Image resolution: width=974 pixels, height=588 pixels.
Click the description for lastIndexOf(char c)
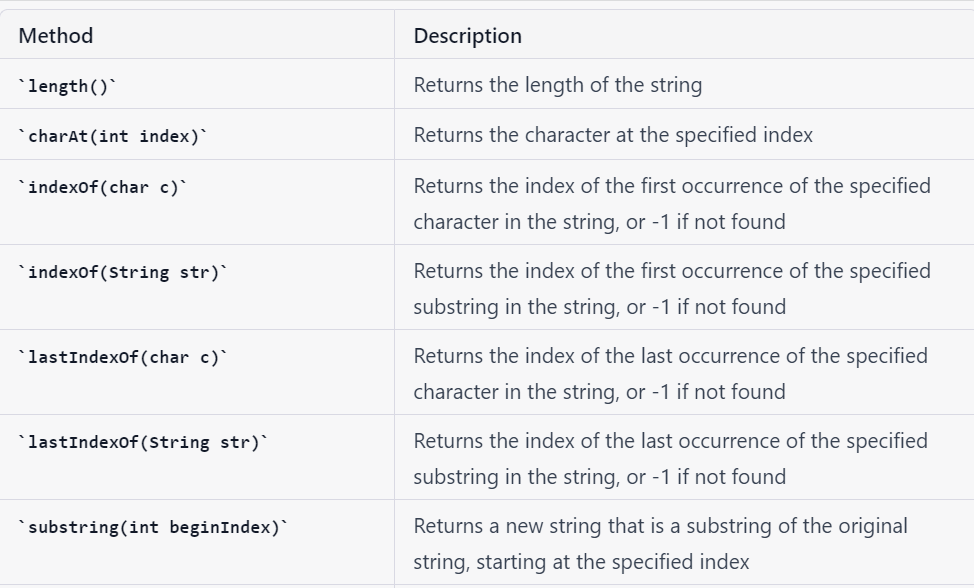coord(671,374)
